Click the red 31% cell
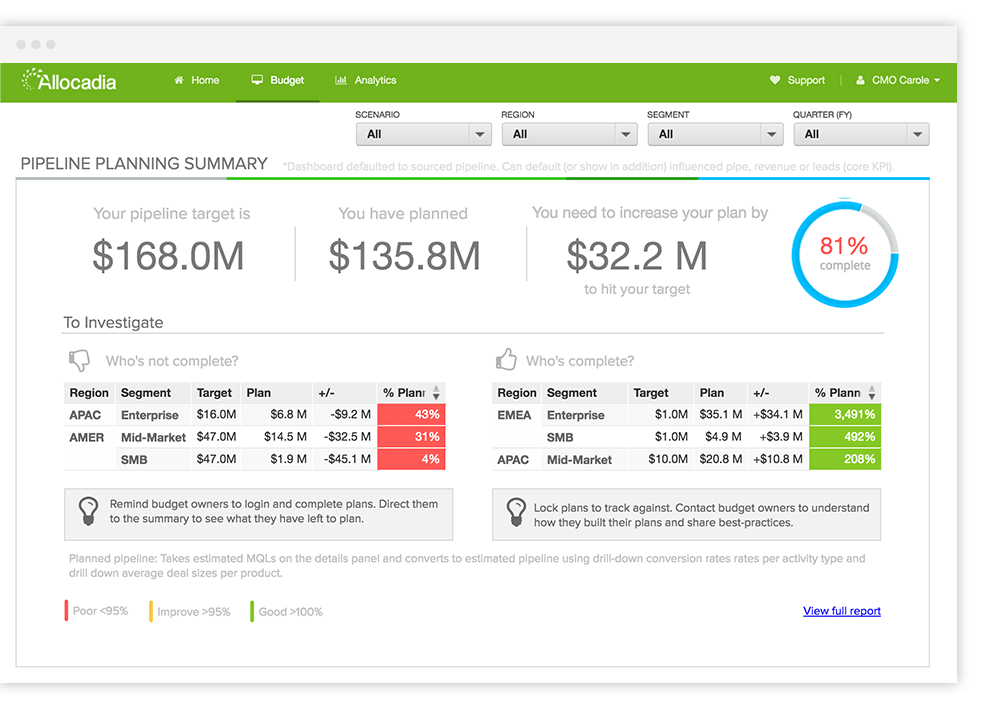Viewport: 1000px width, 712px height. coord(411,436)
